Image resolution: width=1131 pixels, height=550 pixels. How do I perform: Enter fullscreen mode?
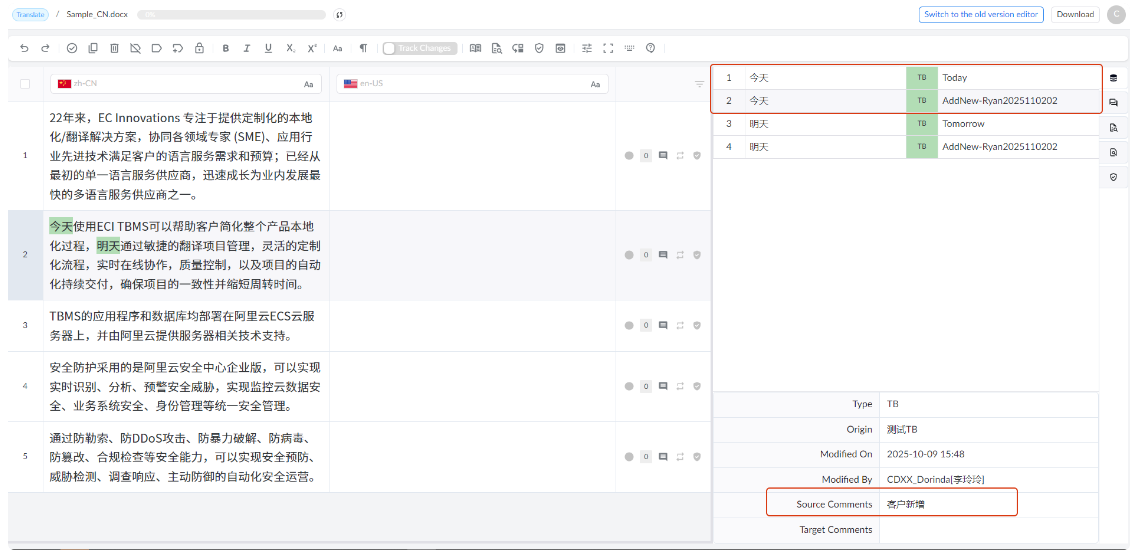pyautogui.click(x=608, y=48)
